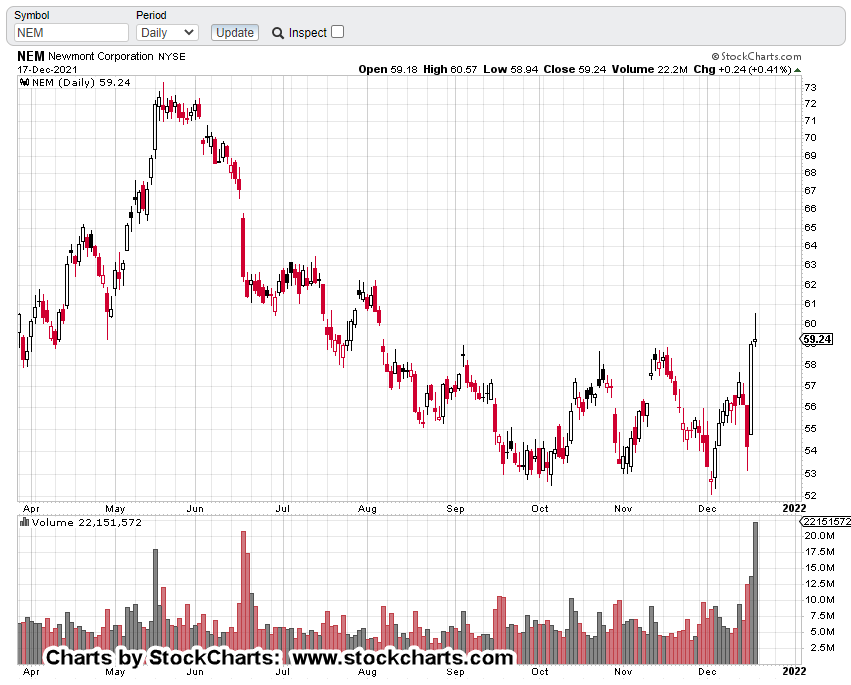This screenshot has width=851, height=685.
Task: Click the Inspect label text
Action: pyautogui.click(x=308, y=33)
